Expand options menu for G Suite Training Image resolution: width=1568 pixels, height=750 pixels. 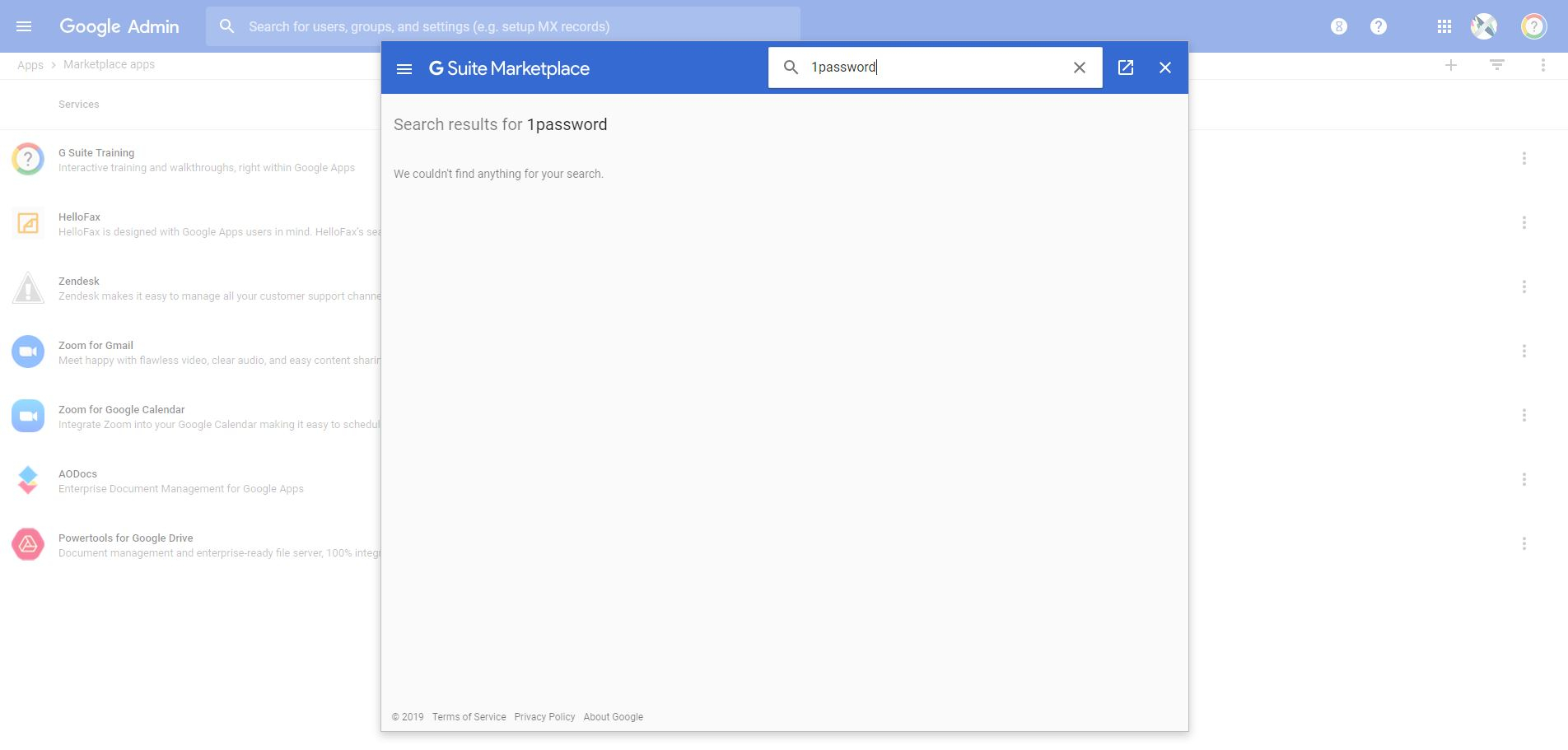coord(1524,158)
